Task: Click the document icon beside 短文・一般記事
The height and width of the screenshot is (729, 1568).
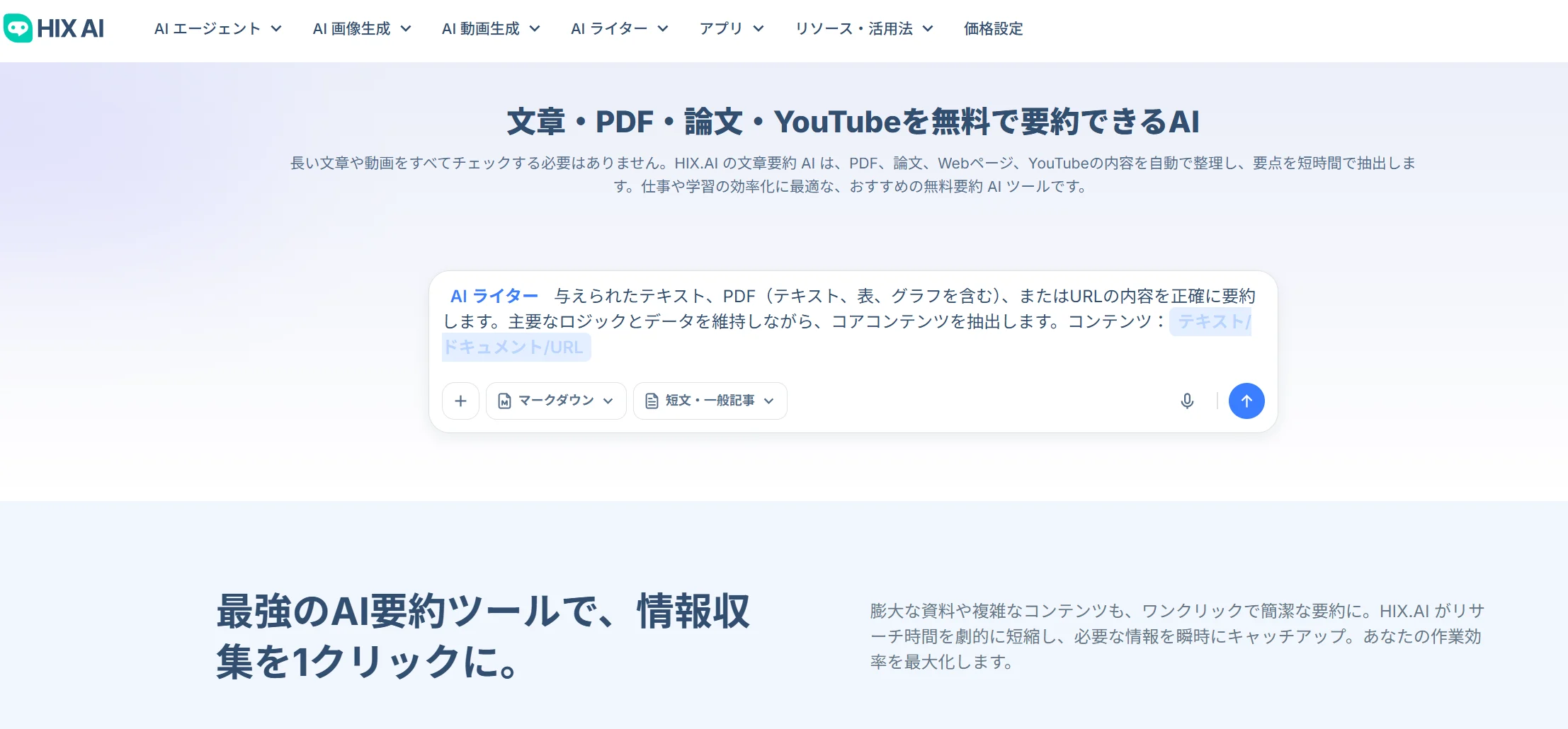Action: (x=652, y=401)
